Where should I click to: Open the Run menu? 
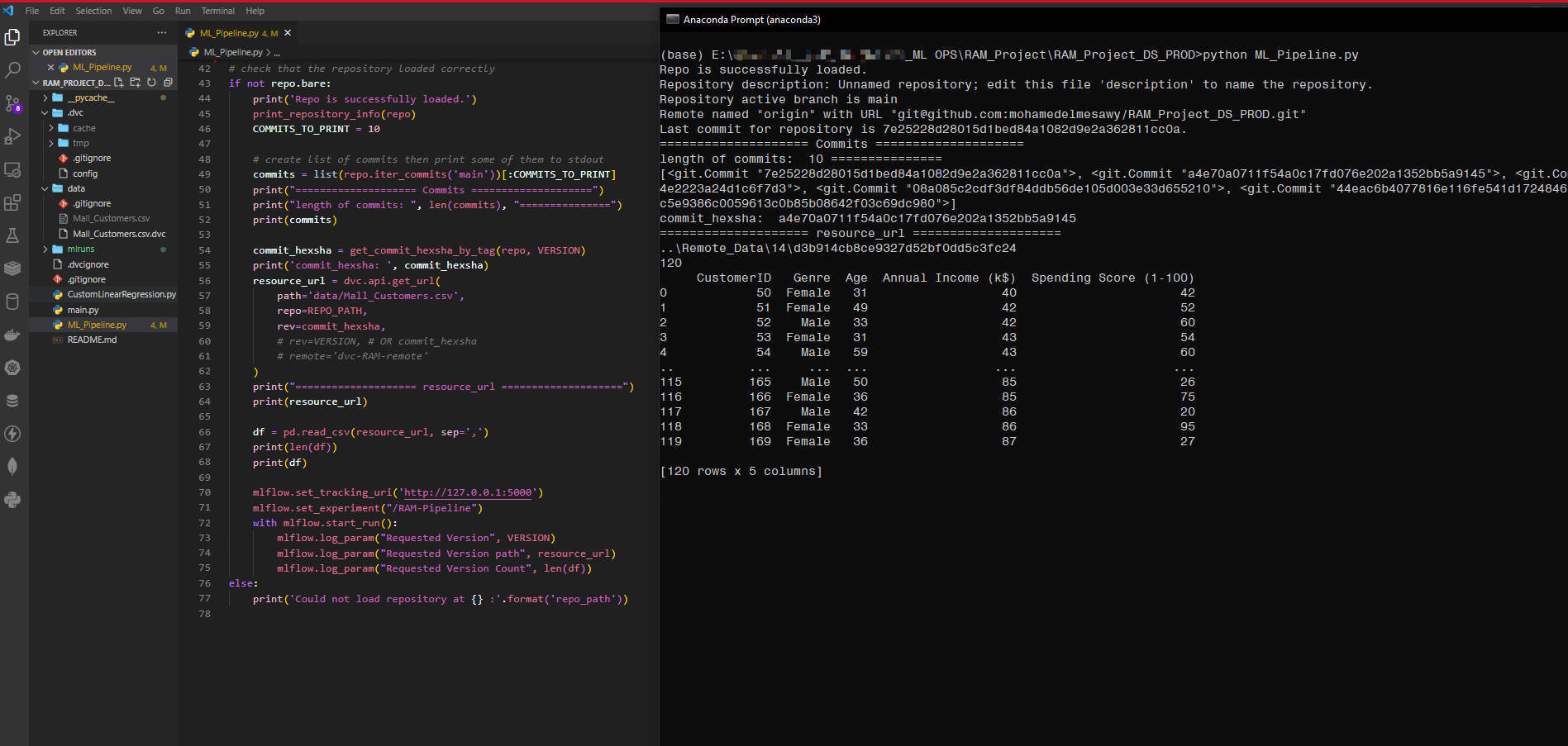(x=183, y=11)
